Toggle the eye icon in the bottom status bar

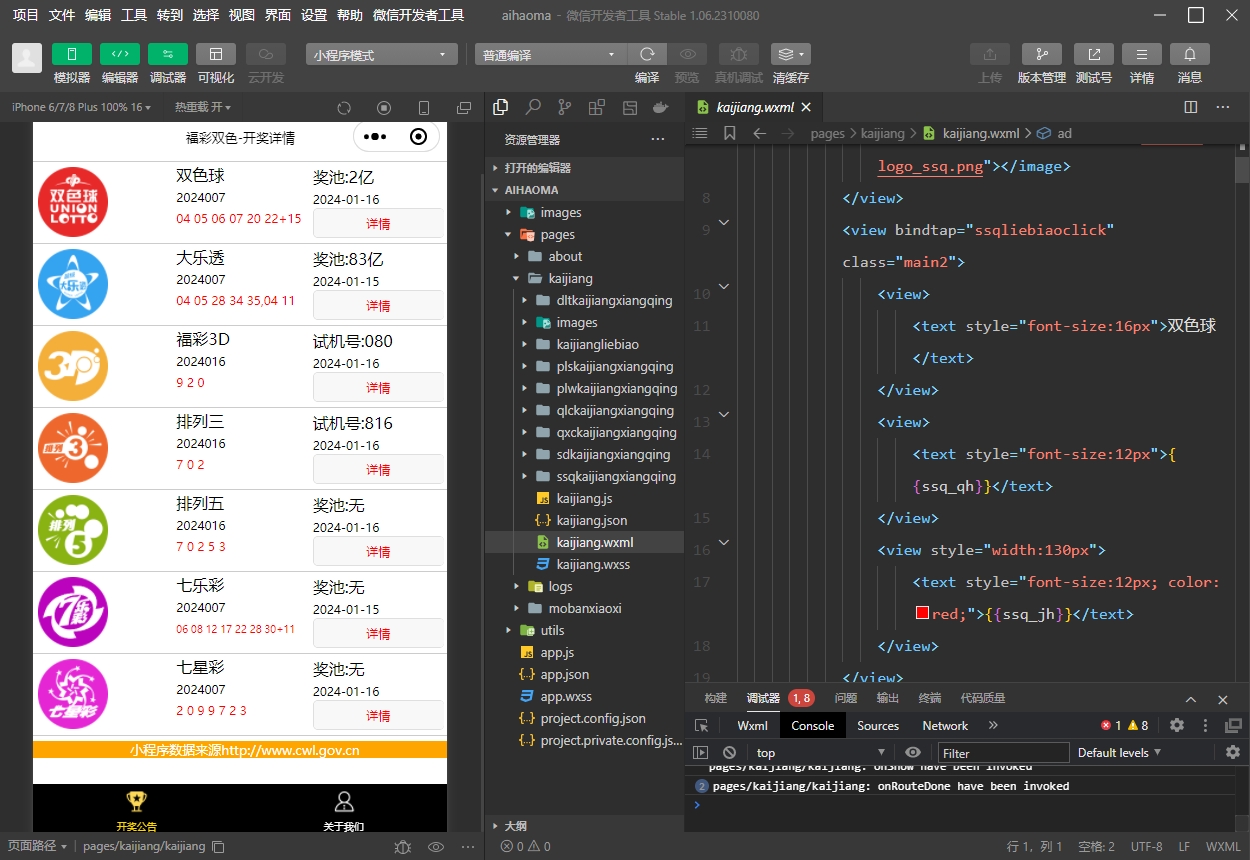pyautogui.click(x=436, y=847)
